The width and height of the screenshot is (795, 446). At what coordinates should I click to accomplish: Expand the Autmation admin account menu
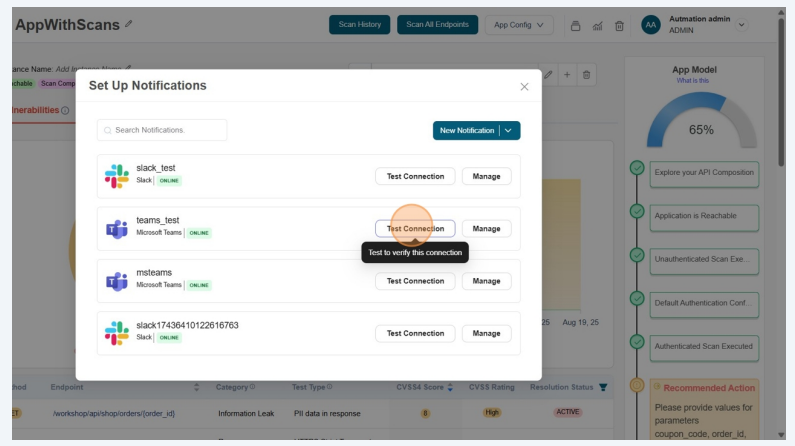(741, 25)
